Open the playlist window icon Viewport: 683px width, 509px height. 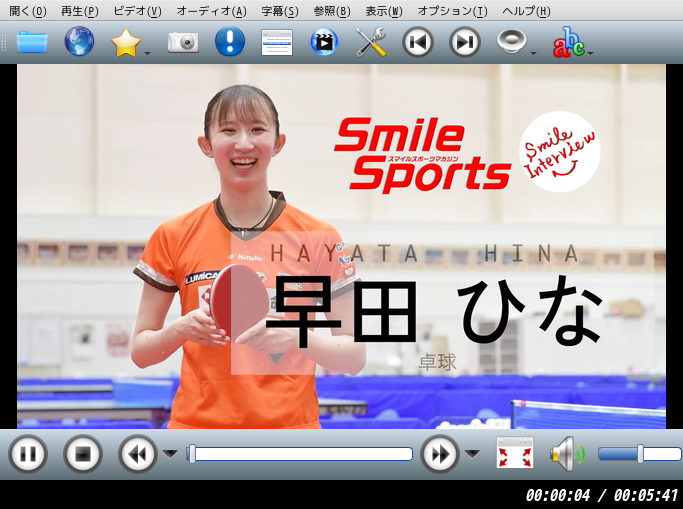277,43
